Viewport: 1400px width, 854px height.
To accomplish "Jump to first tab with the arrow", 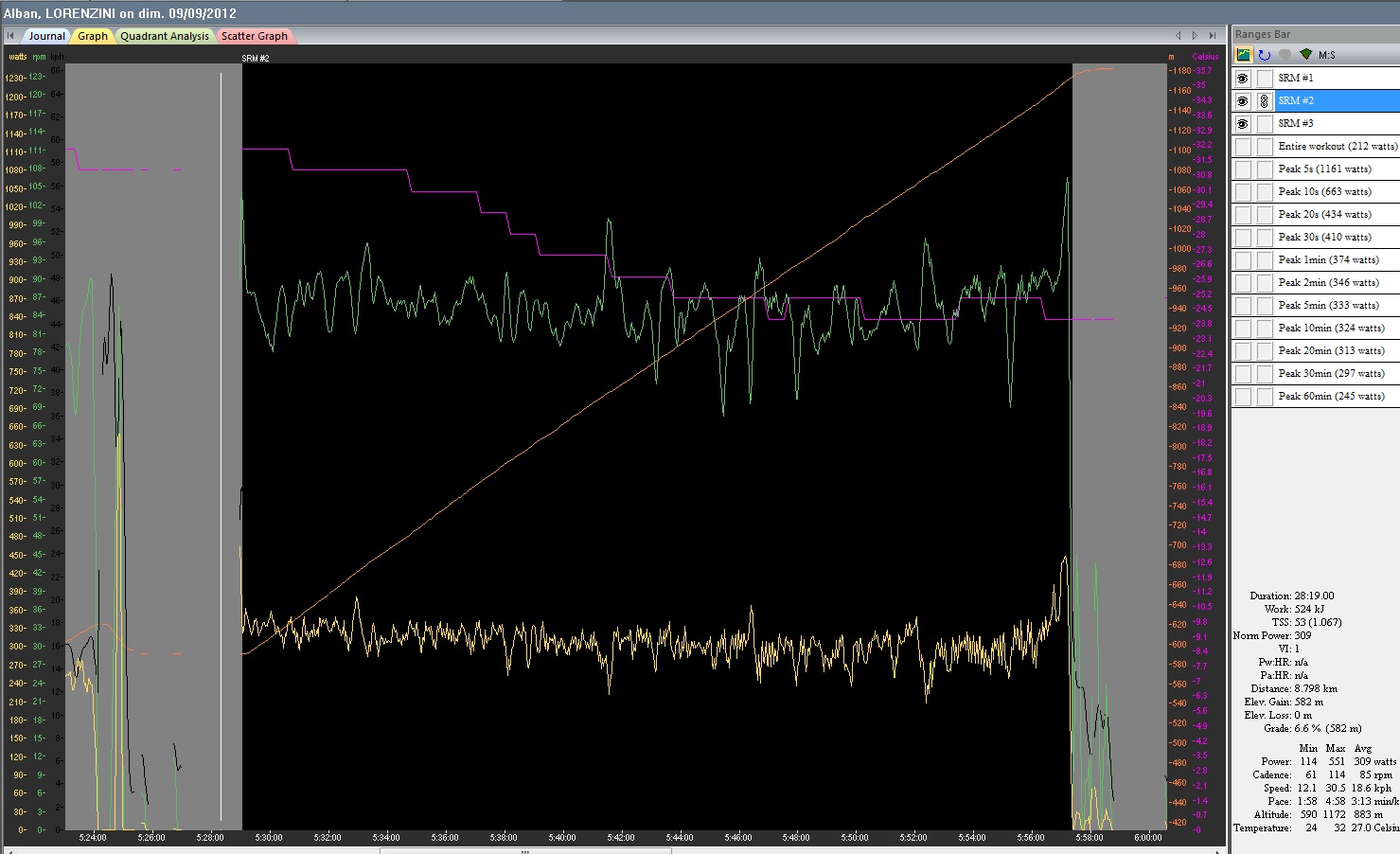I will click(10, 36).
